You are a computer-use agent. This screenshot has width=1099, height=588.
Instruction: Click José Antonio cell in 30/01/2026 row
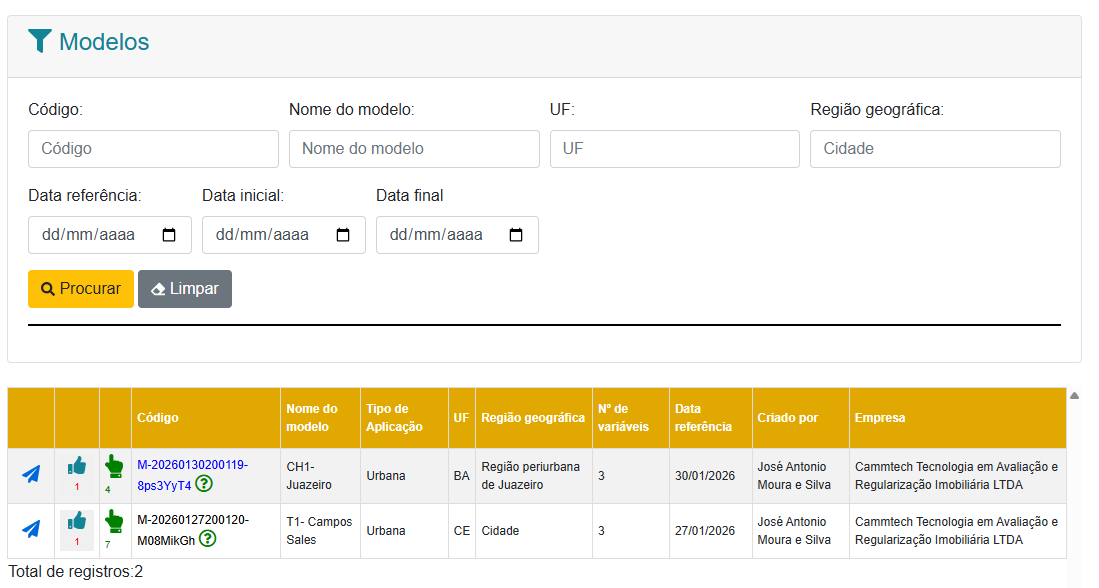800,476
